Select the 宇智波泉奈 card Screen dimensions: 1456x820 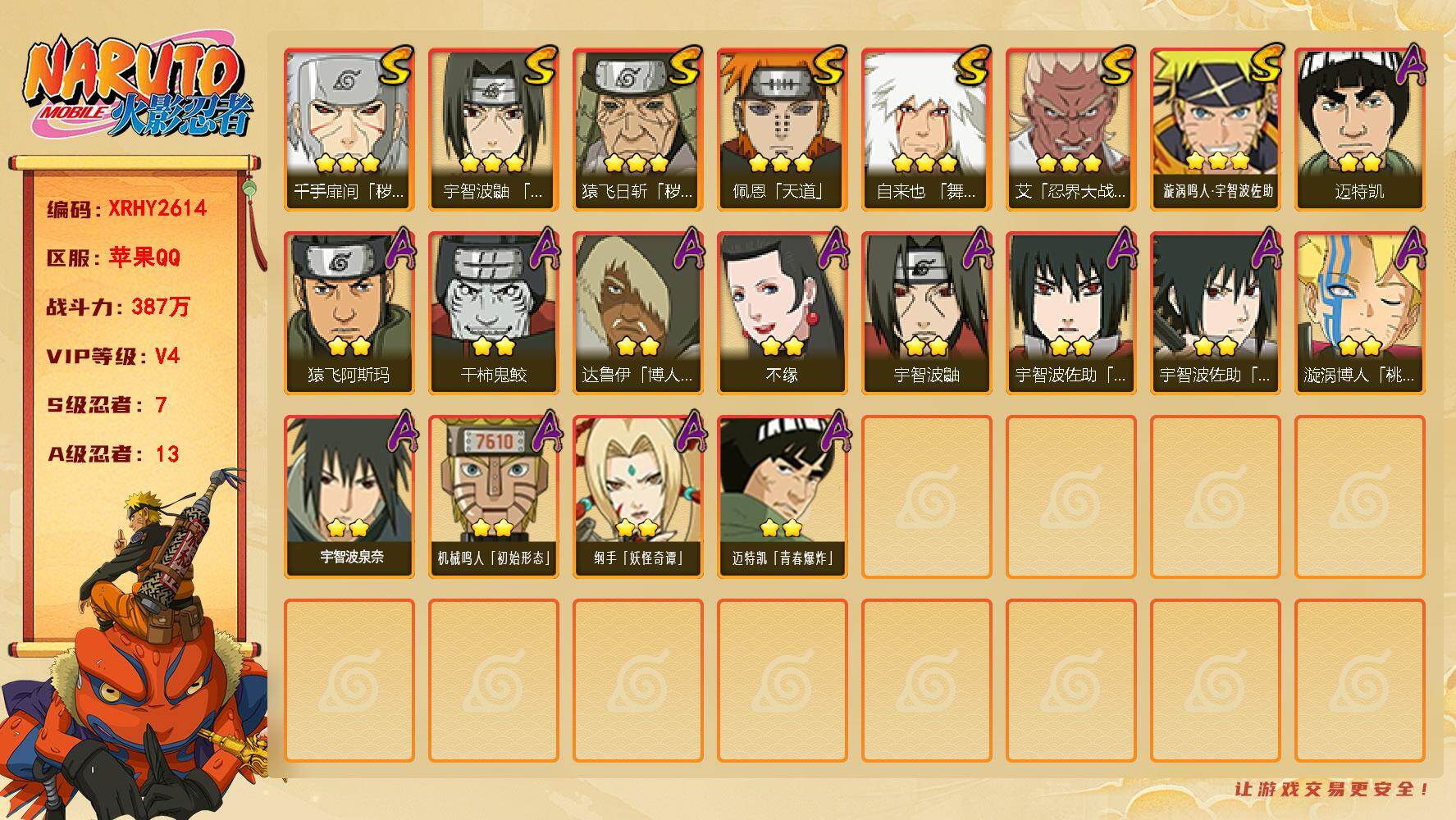pyautogui.click(x=349, y=497)
